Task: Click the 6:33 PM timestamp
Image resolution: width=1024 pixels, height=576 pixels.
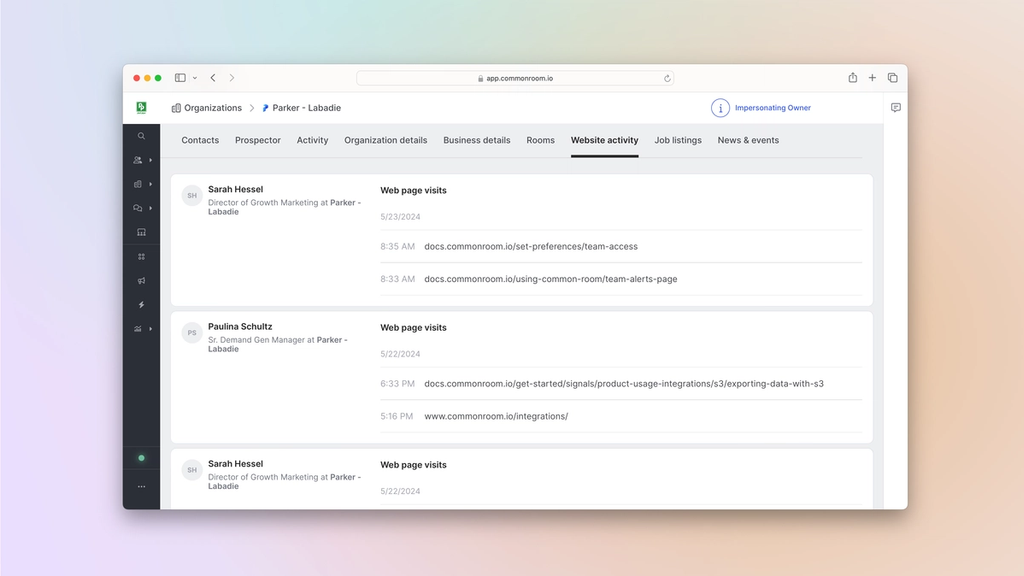Action: [397, 383]
